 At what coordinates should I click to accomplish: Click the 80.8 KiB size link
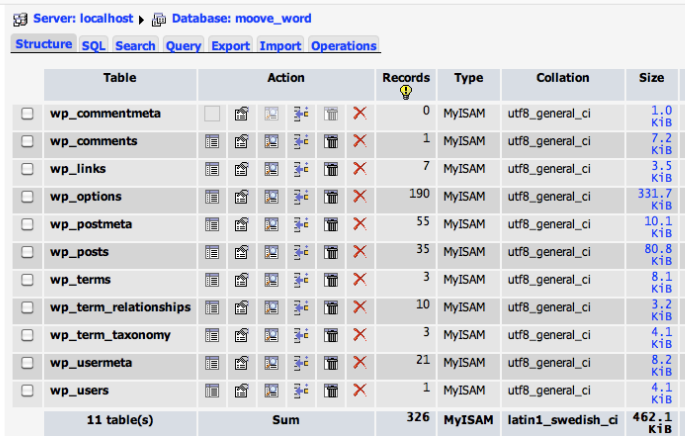658,255
